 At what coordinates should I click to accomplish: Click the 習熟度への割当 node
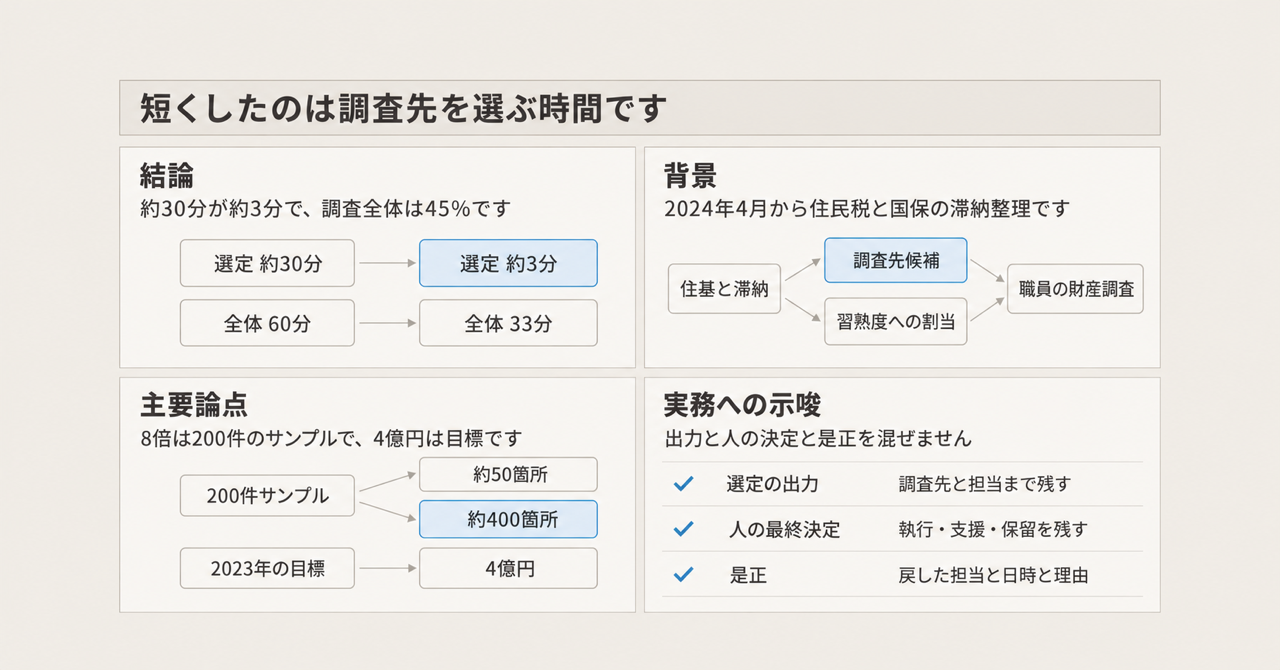click(896, 321)
